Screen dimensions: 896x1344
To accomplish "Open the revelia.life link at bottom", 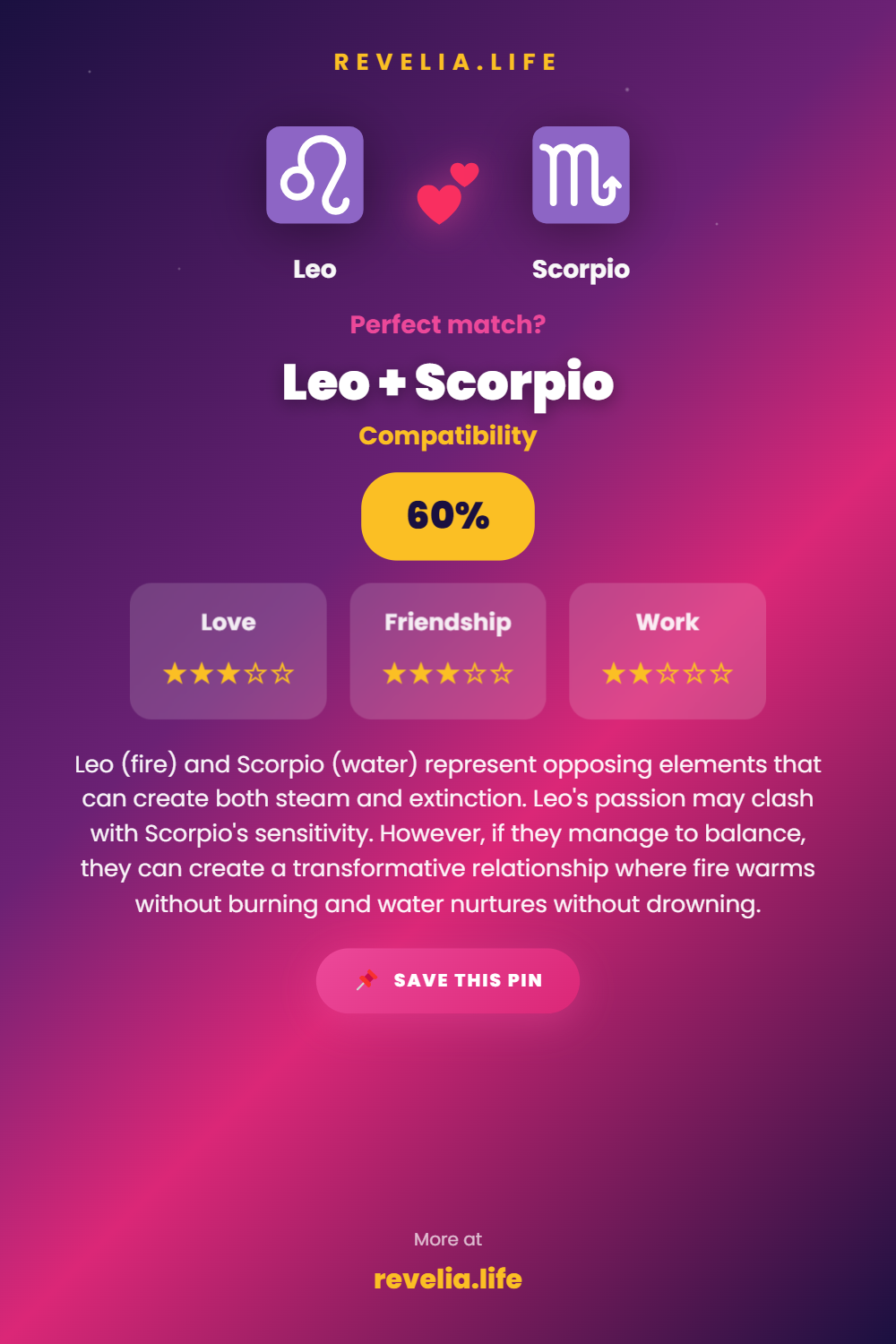I will click(x=448, y=1279).
